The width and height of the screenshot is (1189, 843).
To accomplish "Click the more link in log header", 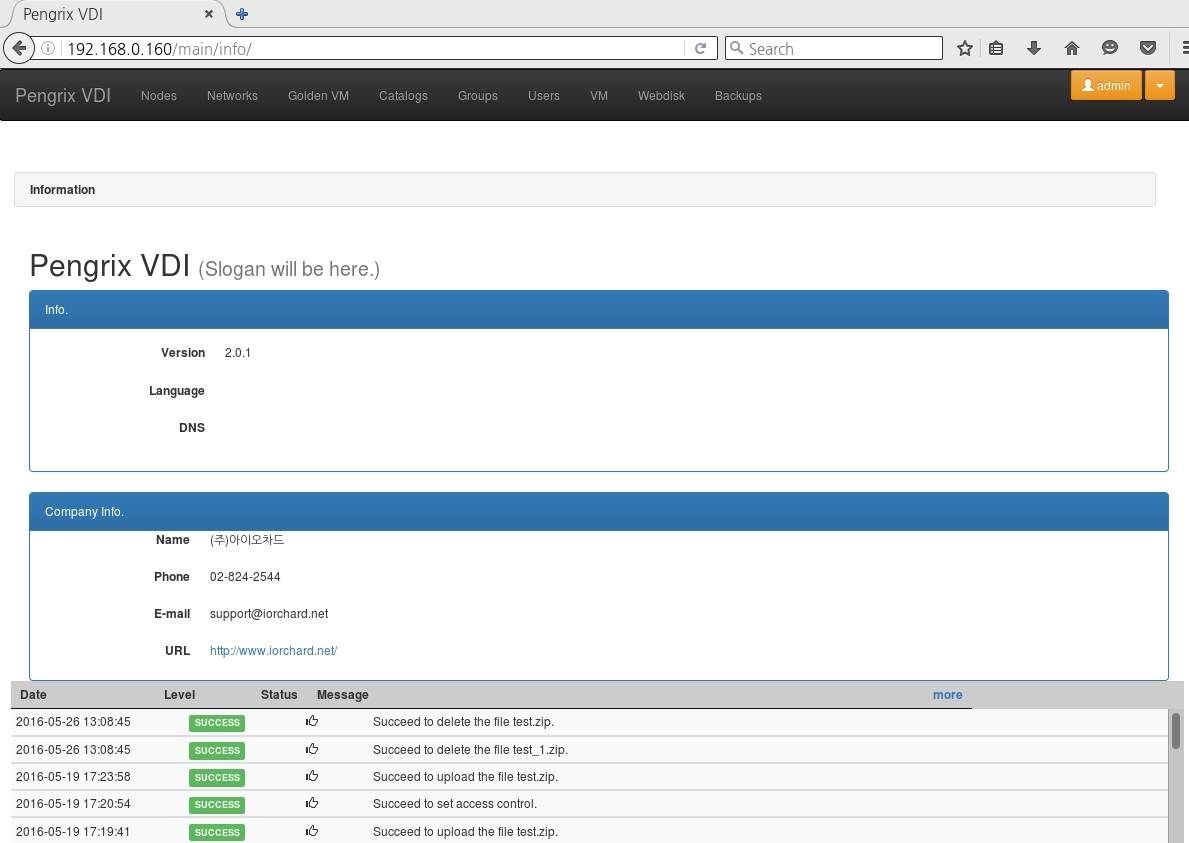I will tap(947, 694).
